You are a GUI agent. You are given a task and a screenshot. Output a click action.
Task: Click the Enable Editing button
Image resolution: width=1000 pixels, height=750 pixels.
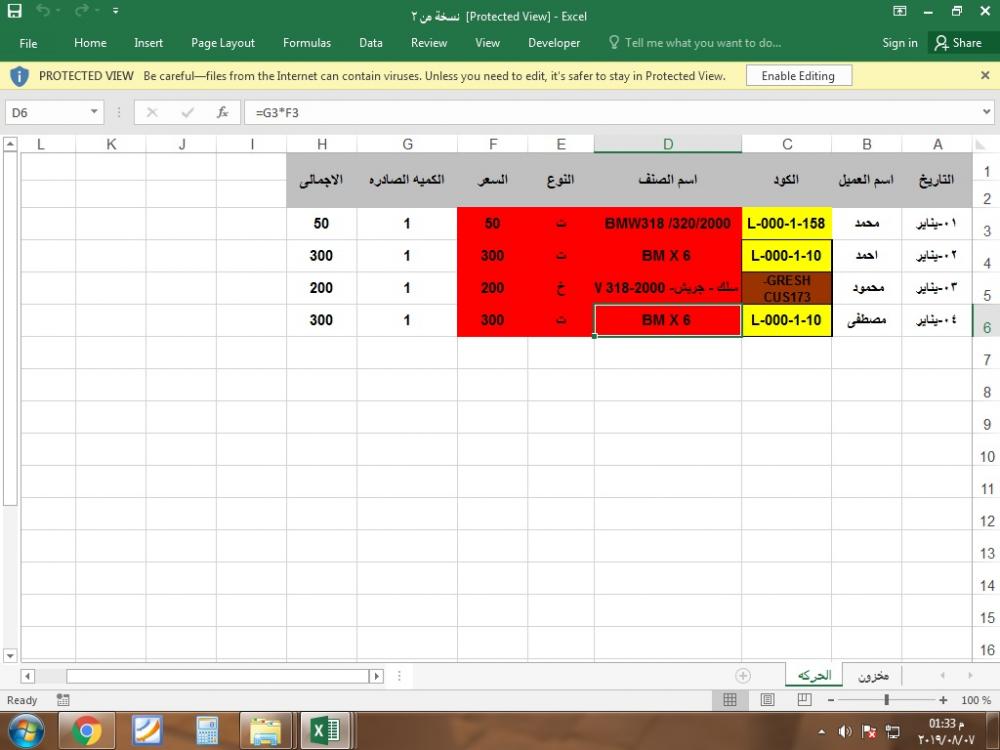point(798,76)
